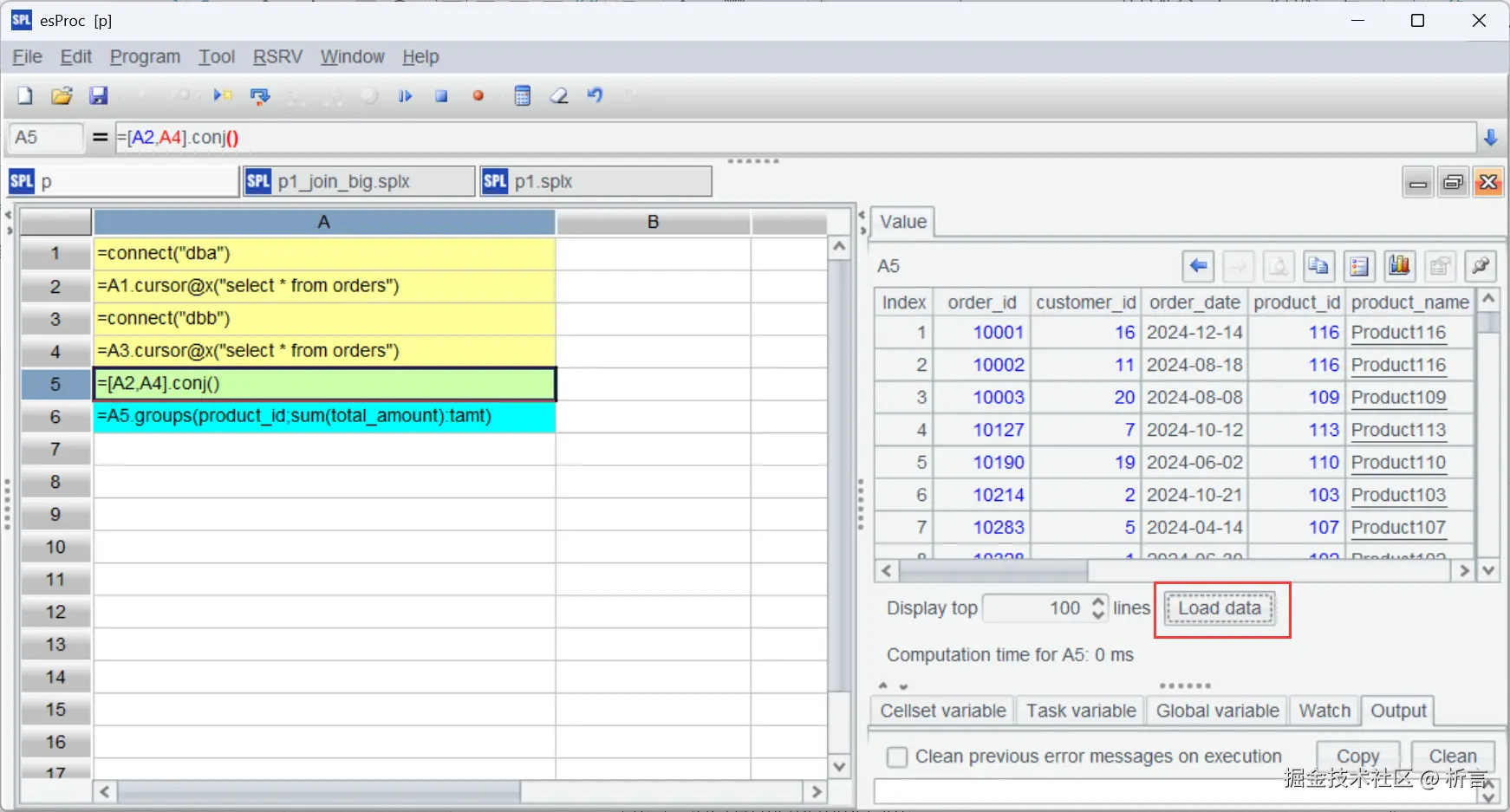Open a file with folder icon
The height and width of the screenshot is (812, 1510).
(62, 95)
